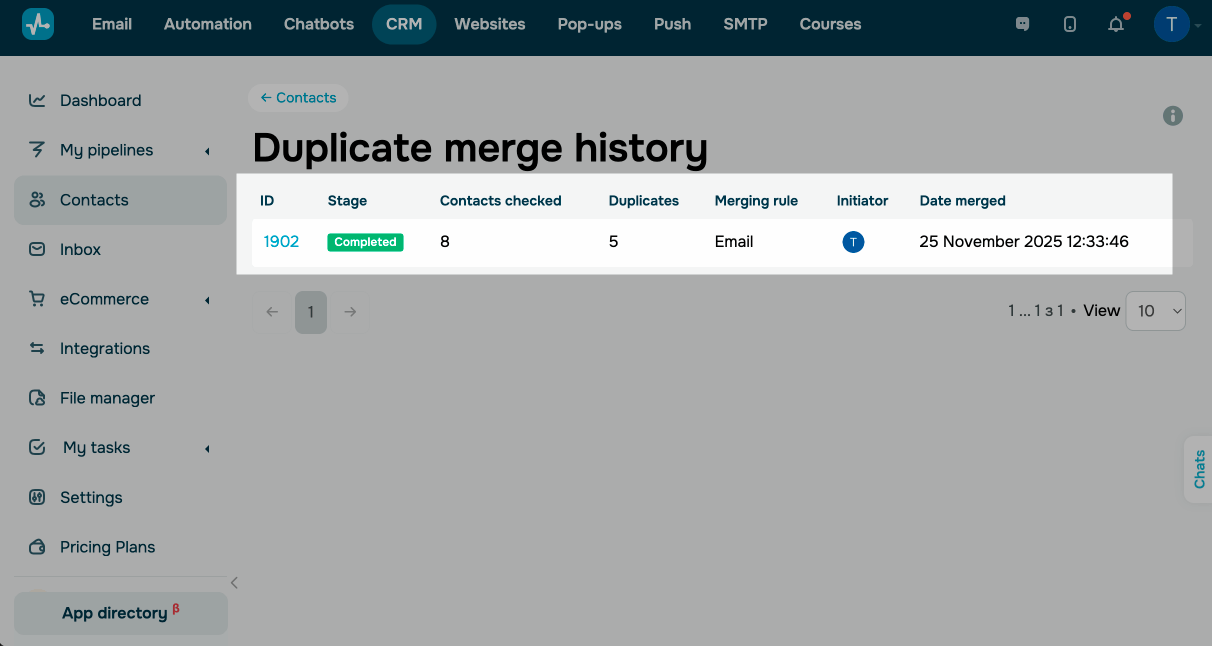Screen dimensions: 1212x646
Task: Go back to Contacts link
Action: coord(298,97)
